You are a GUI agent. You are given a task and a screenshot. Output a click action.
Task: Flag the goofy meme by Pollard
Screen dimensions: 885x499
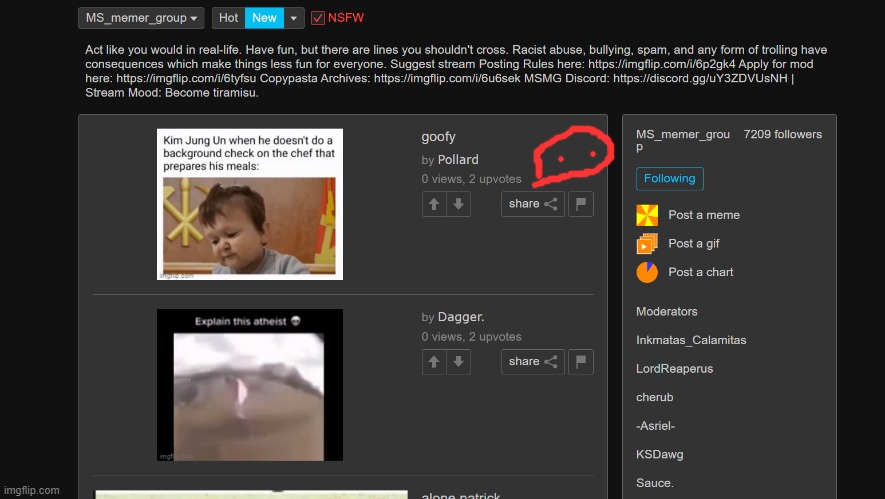tap(581, 204)
